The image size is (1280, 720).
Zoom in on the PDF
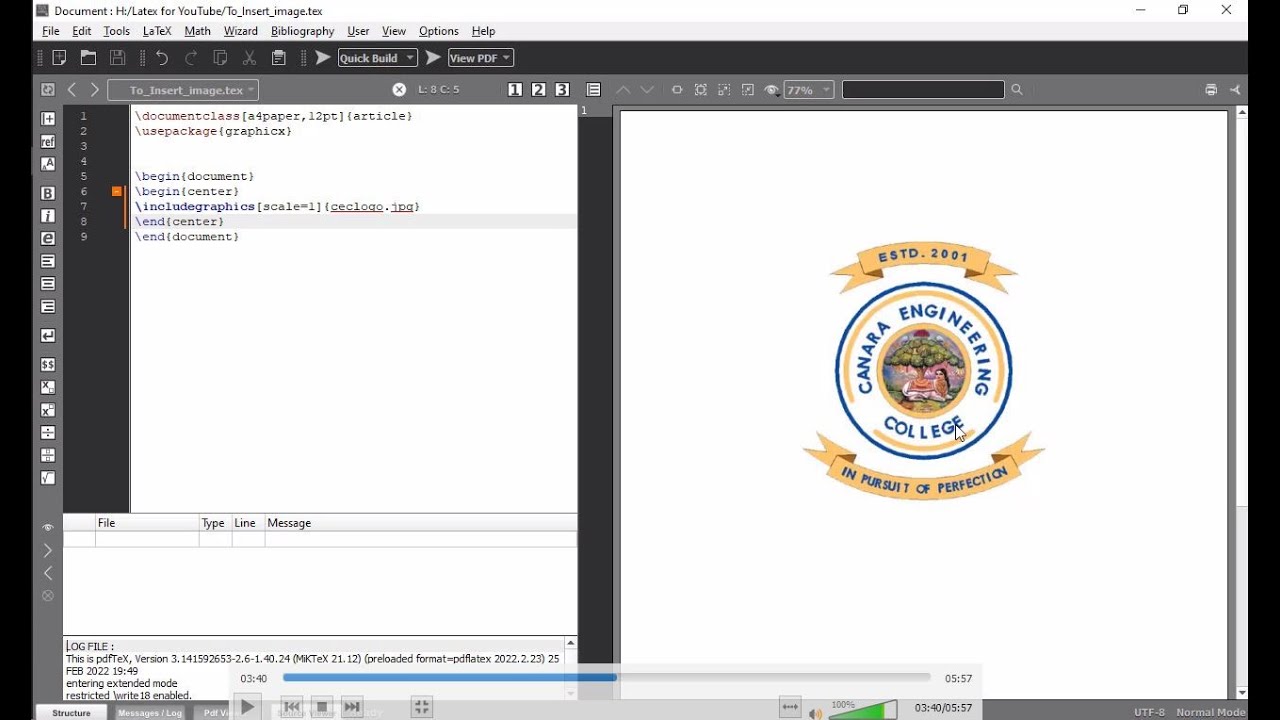pyautogui.click(x=724, y=90)
